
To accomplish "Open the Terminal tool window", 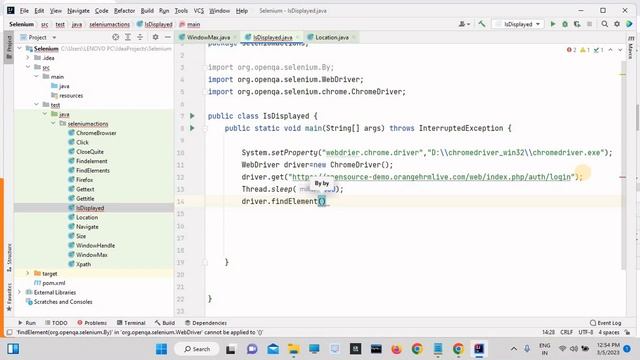I will click(131, 323).
